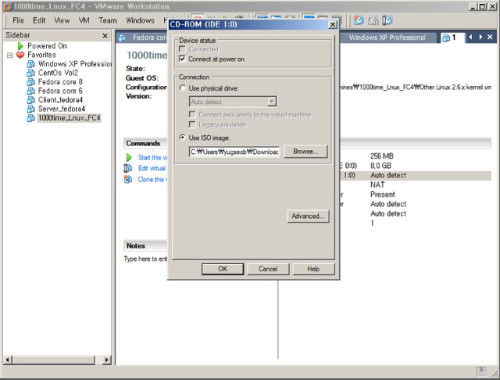Select the 1000time_Lnux_FC4 VM icon in the sidebar
500x380 pixels.
point(31,118)
